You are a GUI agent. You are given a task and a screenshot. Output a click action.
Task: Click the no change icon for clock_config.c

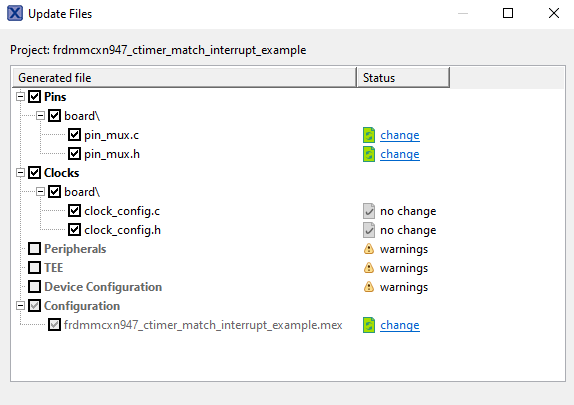pos(369,211)
